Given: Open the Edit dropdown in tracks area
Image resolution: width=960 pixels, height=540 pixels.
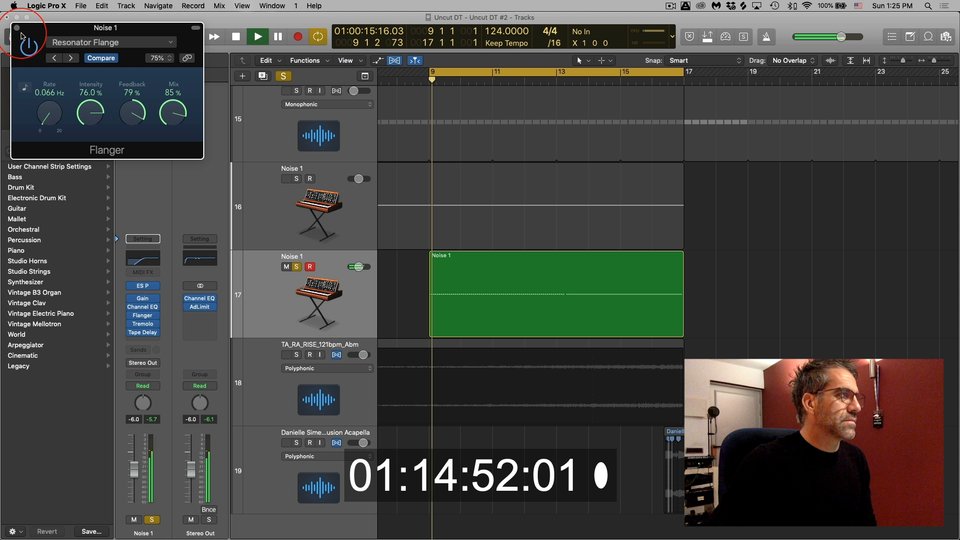Looking at the screenshot, I should pyautogui.click(x=270, y=61).
